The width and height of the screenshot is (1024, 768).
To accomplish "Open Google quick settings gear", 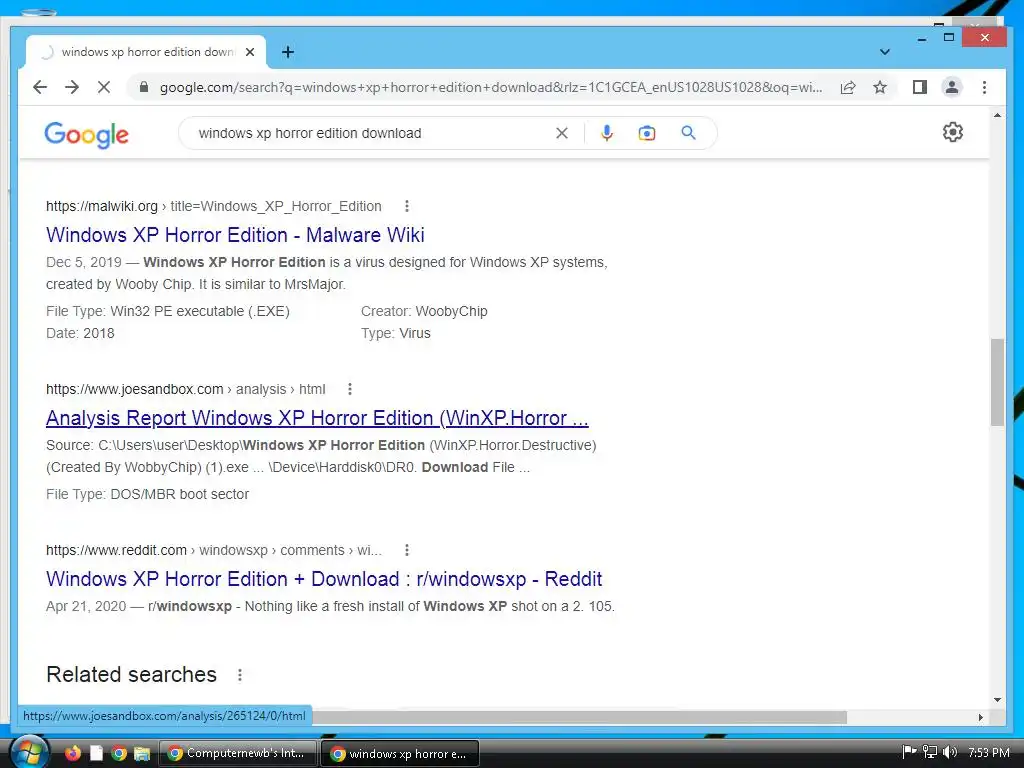I will (953, 132).
